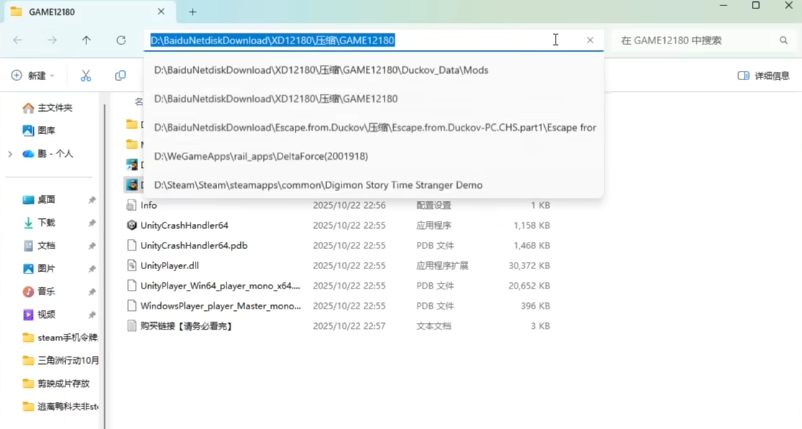Viewport: 802px width, 429px height.
Task: Click the 在 GAME12180 中搜索 search box
Action: click(x=695, y=40)
